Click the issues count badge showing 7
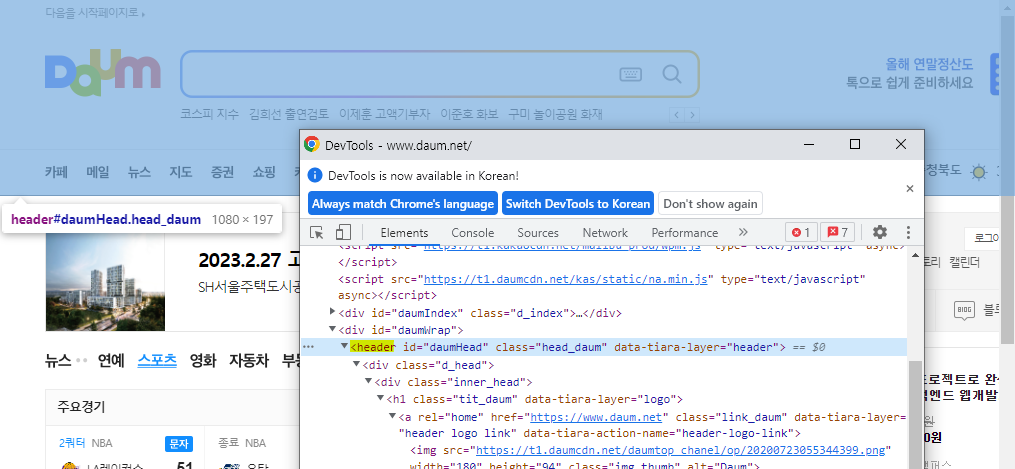Screen dimensions: 1015x469 (837, 232)
